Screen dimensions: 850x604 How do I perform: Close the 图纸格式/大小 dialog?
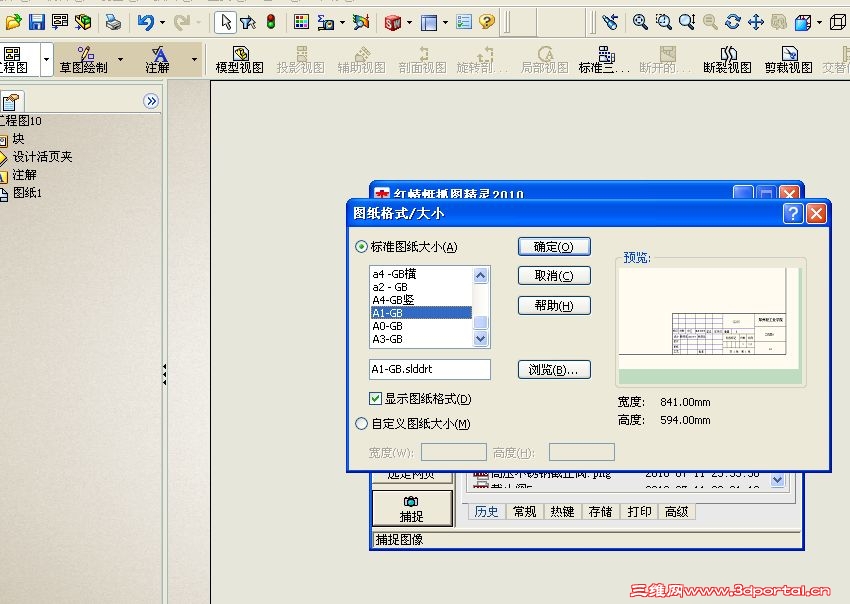click(816, 213)
